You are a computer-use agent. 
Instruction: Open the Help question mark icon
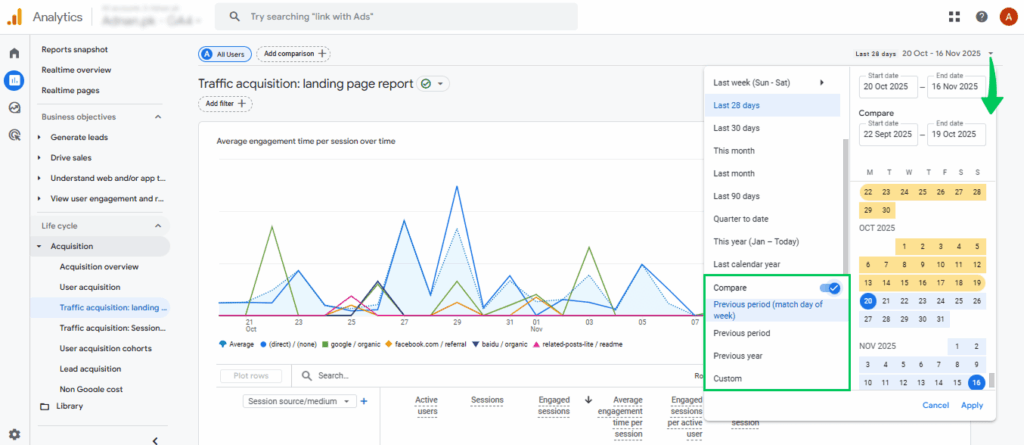click(x=981, y=17)
